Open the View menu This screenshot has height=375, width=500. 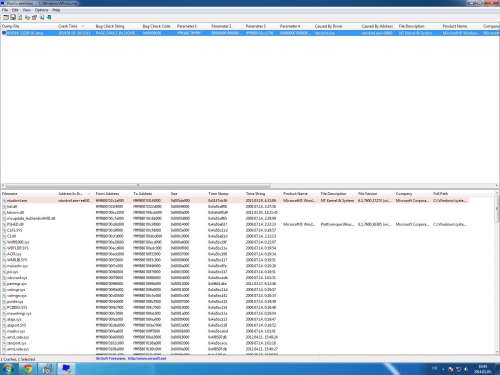[26, 10]
